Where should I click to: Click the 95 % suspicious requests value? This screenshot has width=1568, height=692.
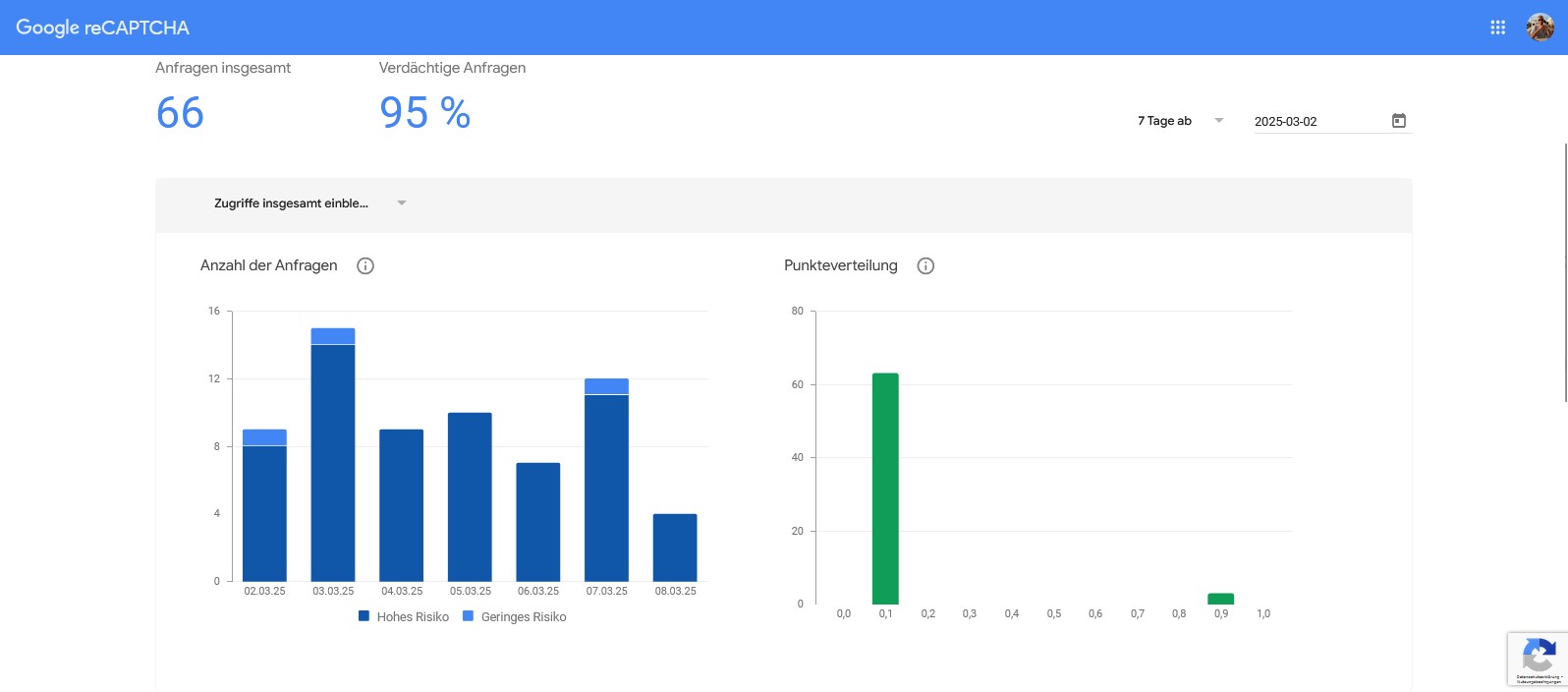click(424, 113)
